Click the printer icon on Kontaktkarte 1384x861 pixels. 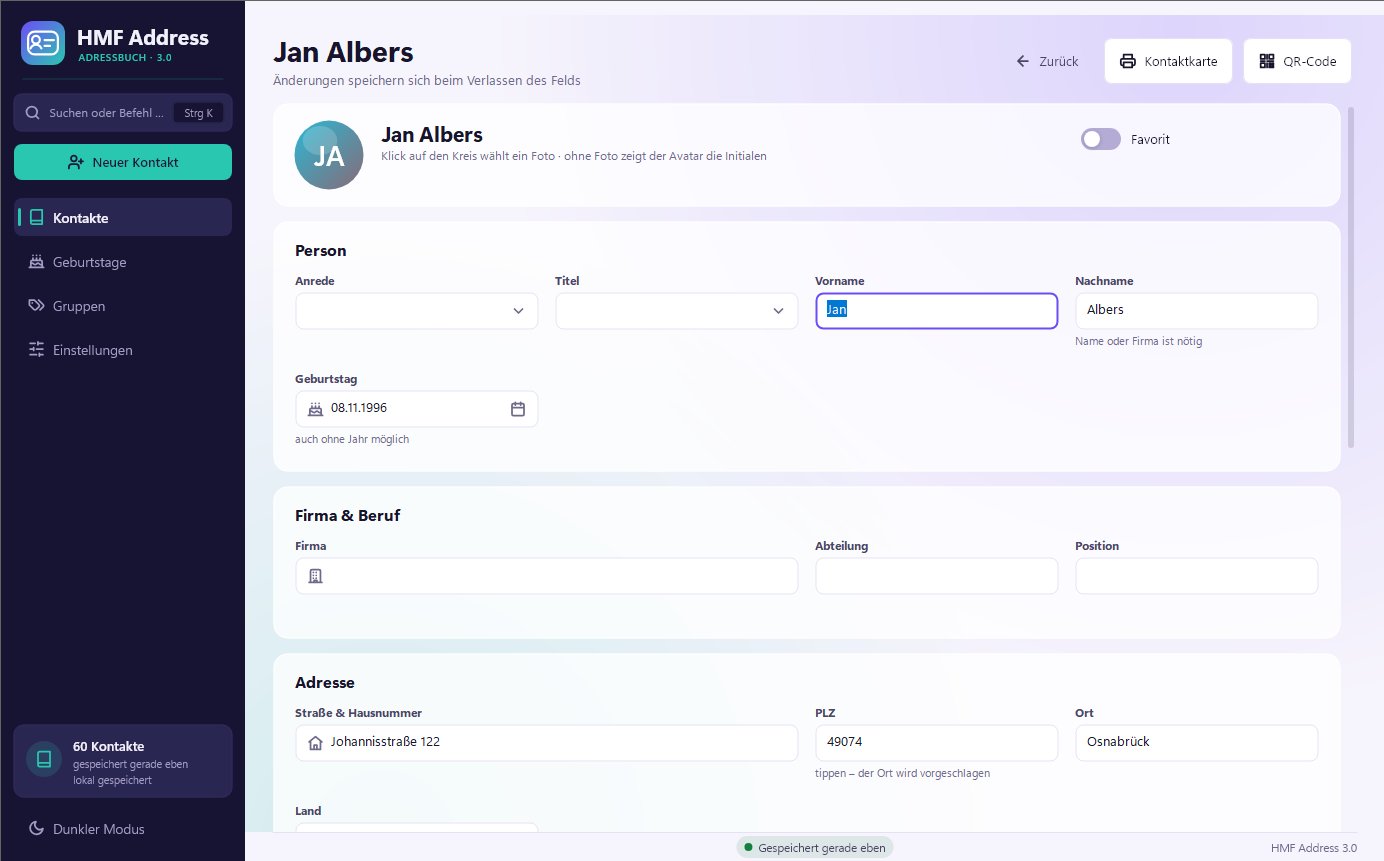(x=1128, y=61)
